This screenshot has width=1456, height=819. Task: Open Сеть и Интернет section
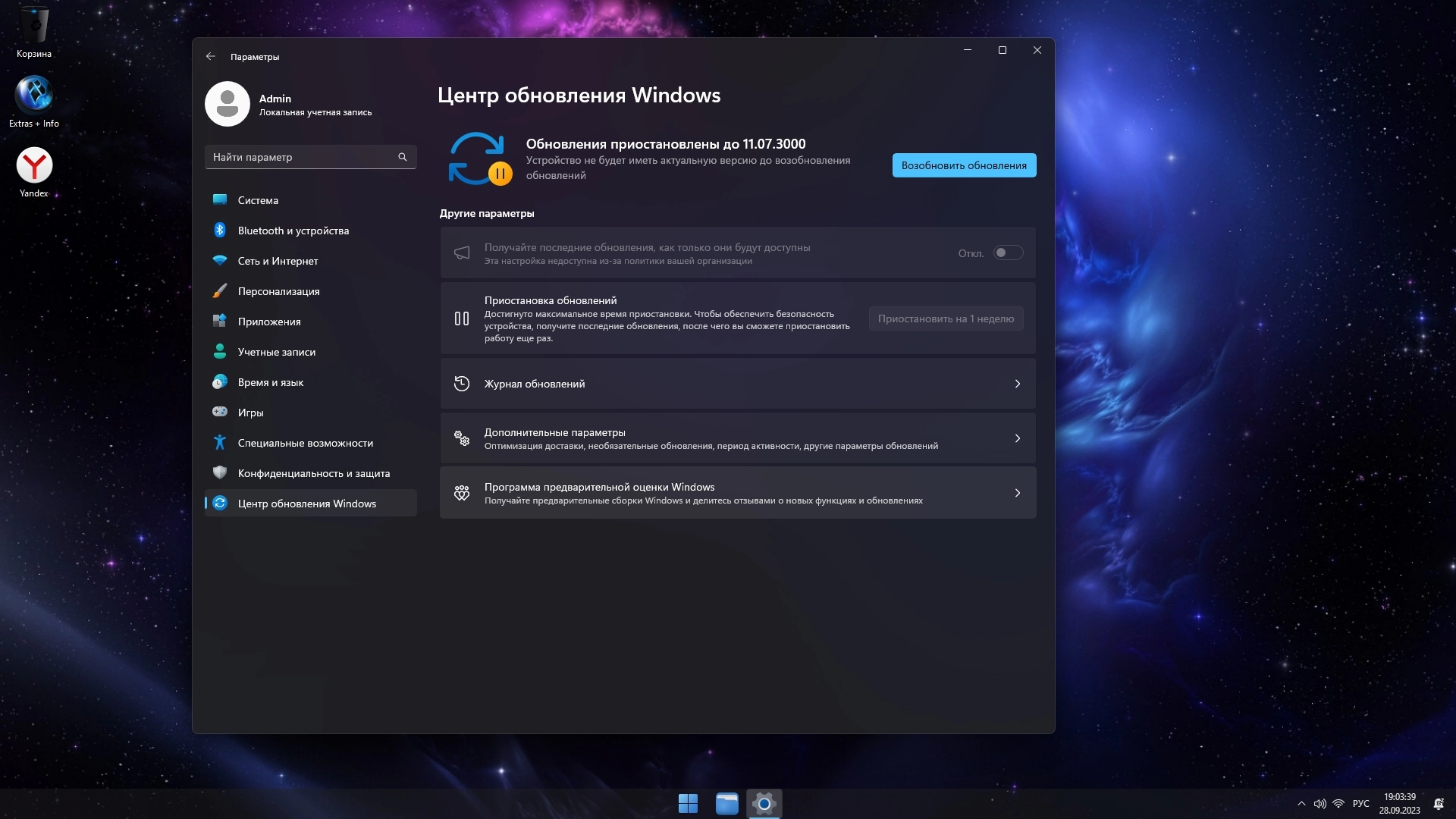[278, 261]
